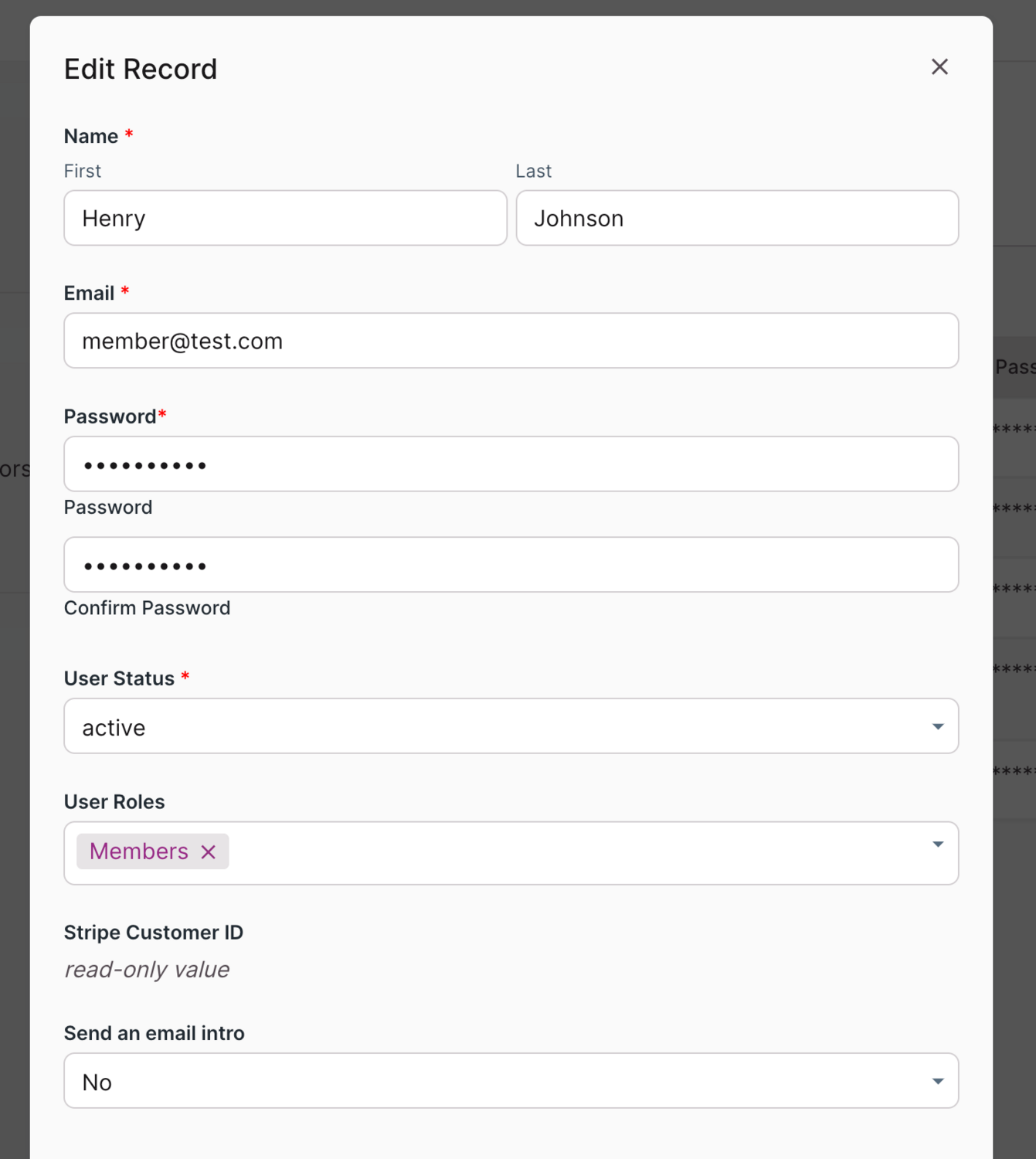Expand the User Status dropdown arrow
The width and height of the screenshot is (1036, 1159).
pos(937,726)
